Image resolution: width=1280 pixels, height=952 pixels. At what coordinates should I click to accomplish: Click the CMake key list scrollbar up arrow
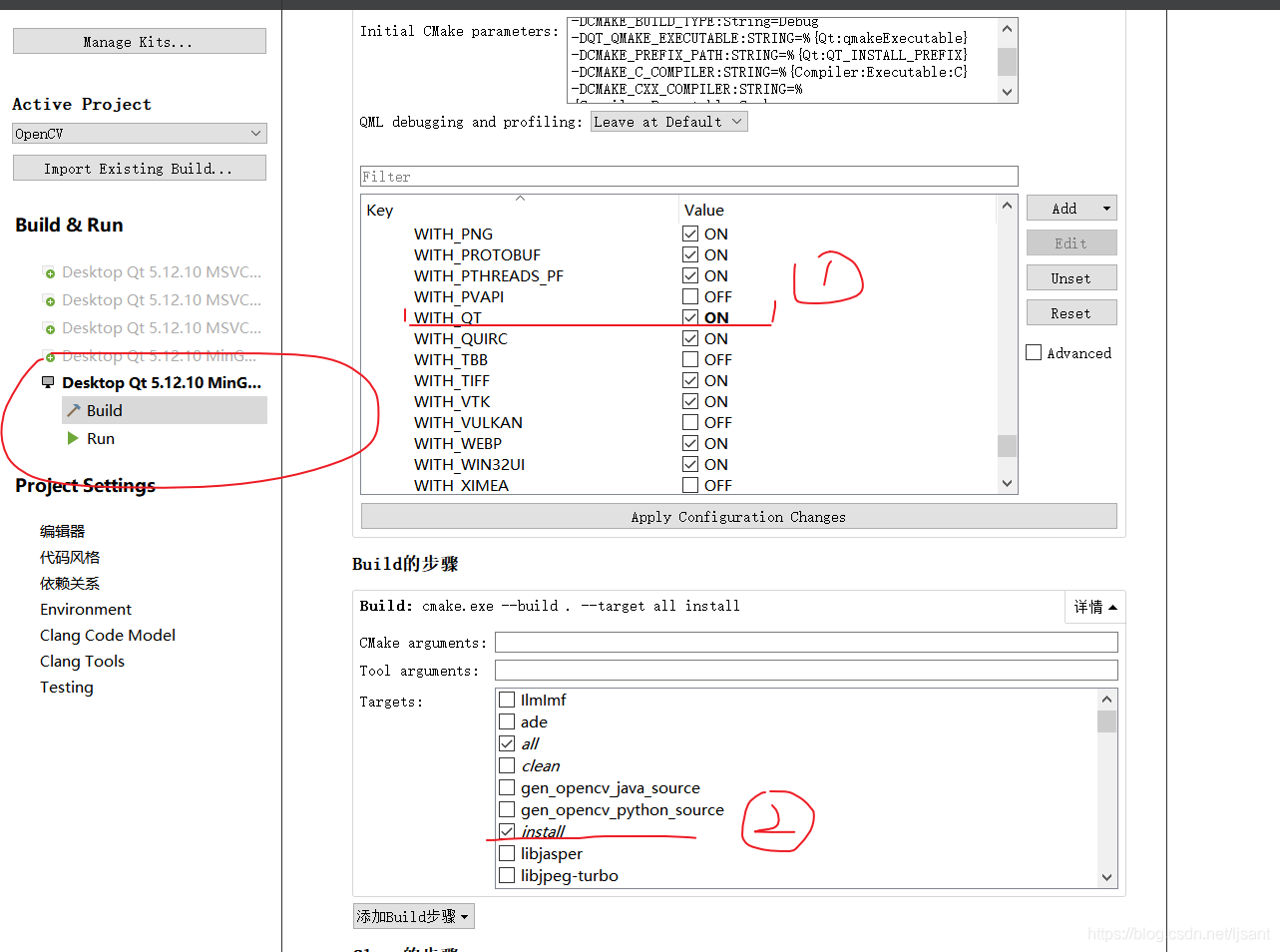pyautogui.click(x=1007, y=206)
